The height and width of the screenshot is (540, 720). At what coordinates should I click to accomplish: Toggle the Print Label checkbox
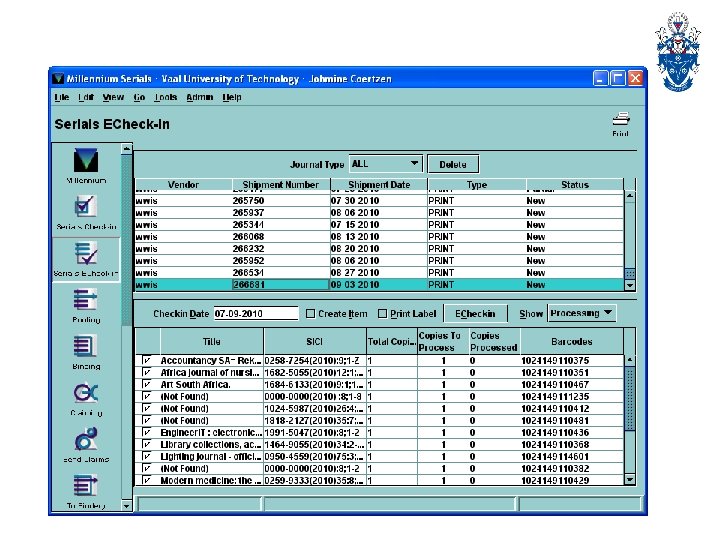(x=382, y=314)
